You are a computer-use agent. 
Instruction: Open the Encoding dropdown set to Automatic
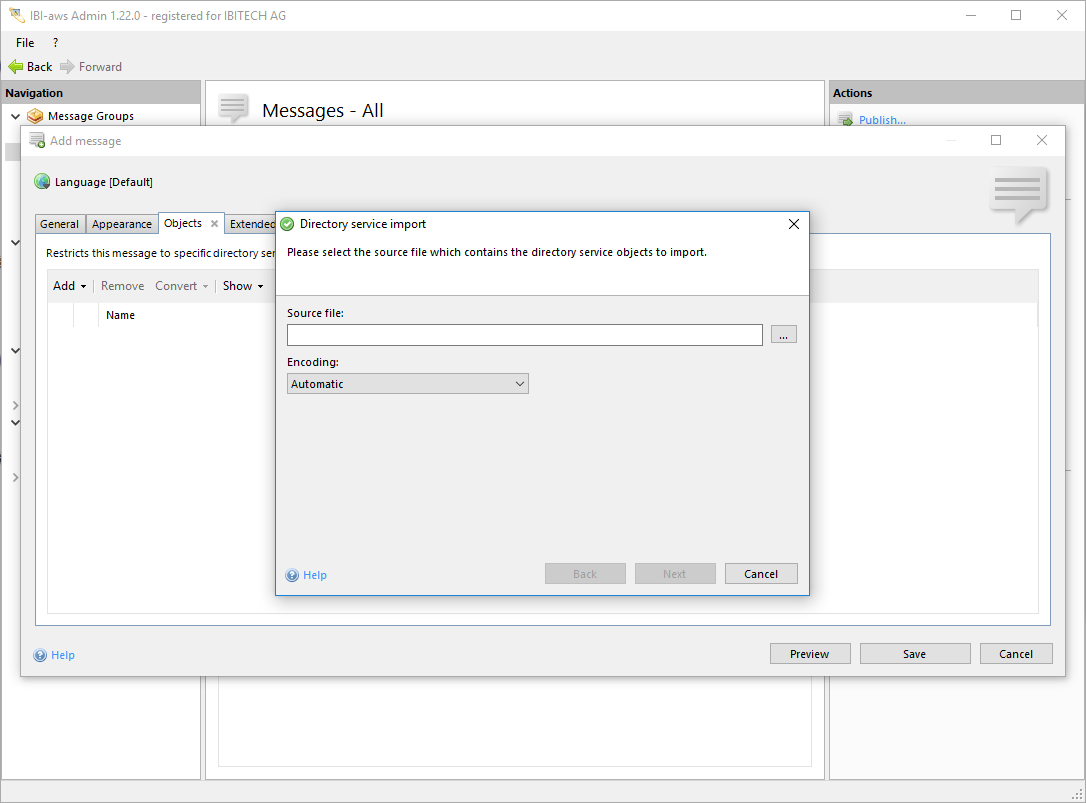pyautogui.click(x=407, y=384)
